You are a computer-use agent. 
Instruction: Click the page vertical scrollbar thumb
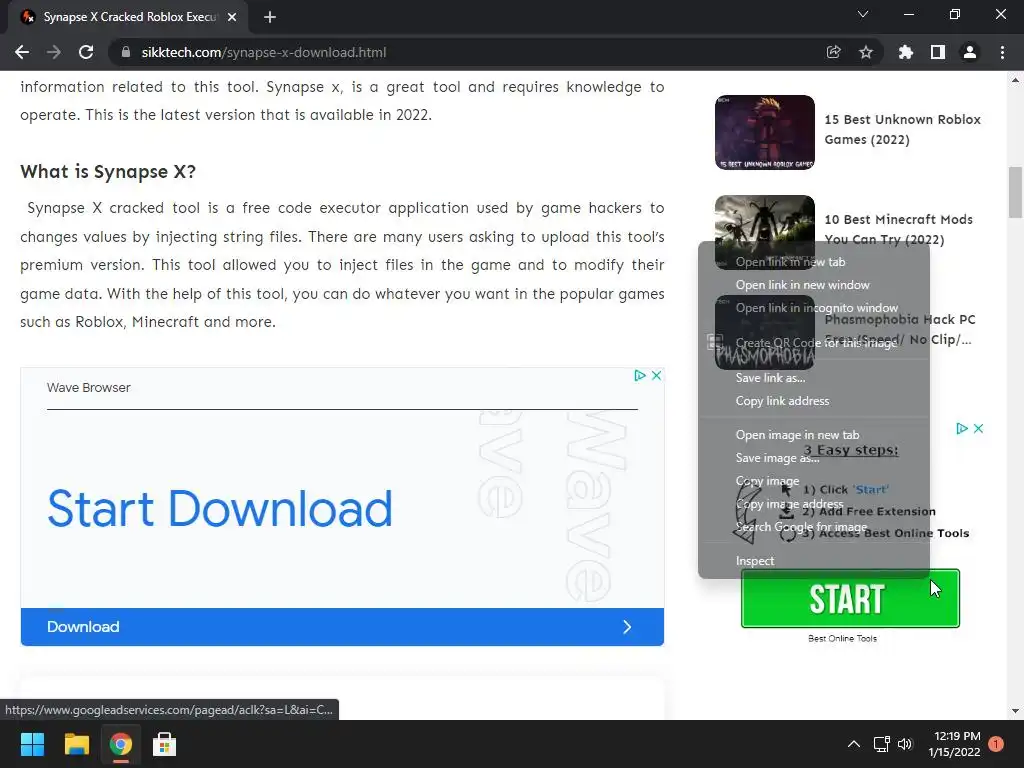[1015, 193]
